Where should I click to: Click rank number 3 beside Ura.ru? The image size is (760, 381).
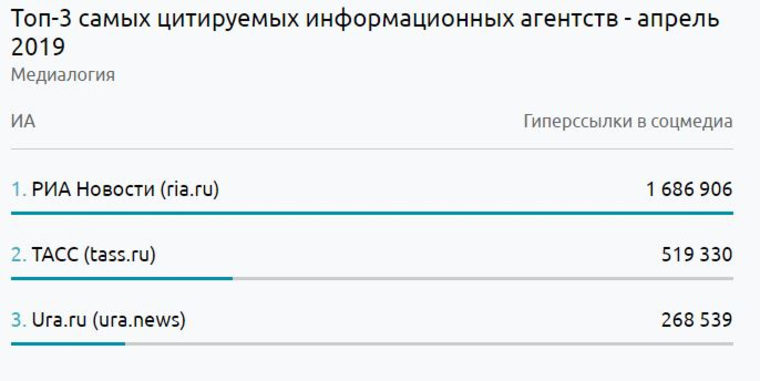18,320
